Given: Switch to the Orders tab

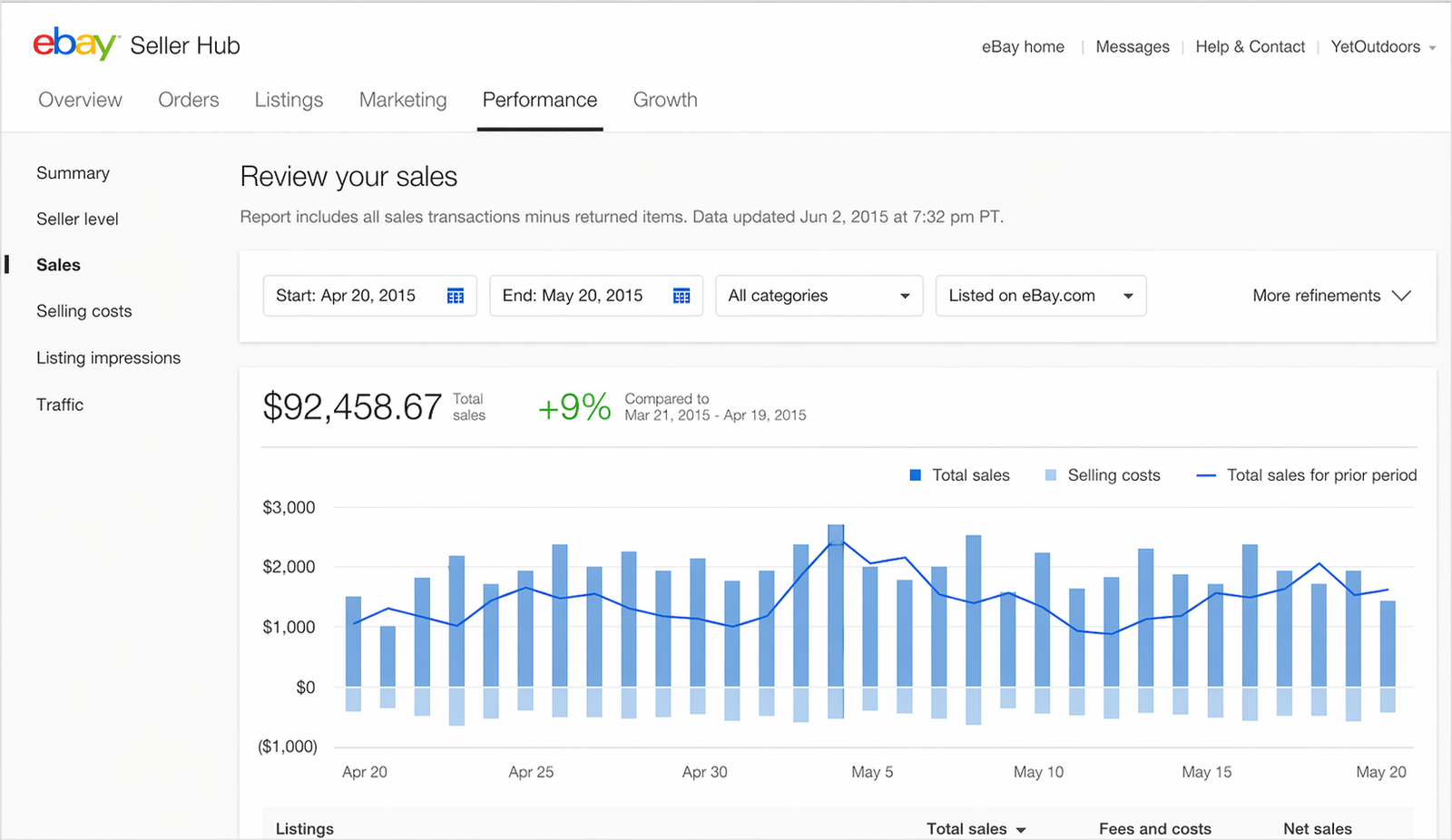Looking at the screenshot, I should [189, 100].
